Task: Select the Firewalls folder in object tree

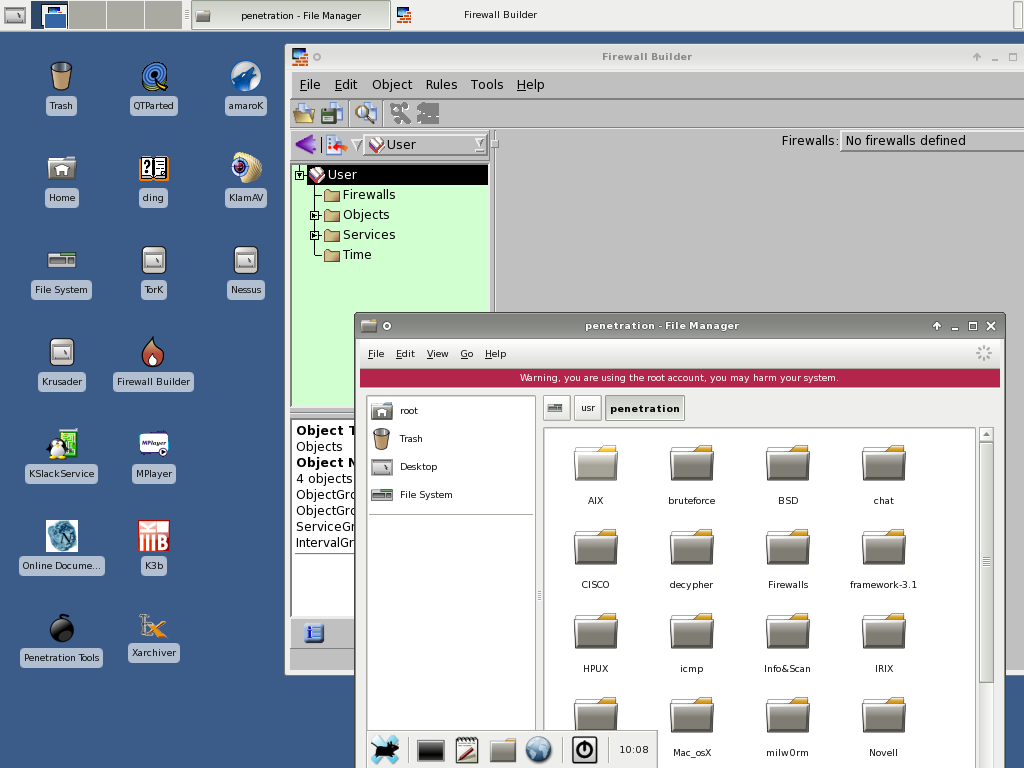Action: [x=360, y=195]
